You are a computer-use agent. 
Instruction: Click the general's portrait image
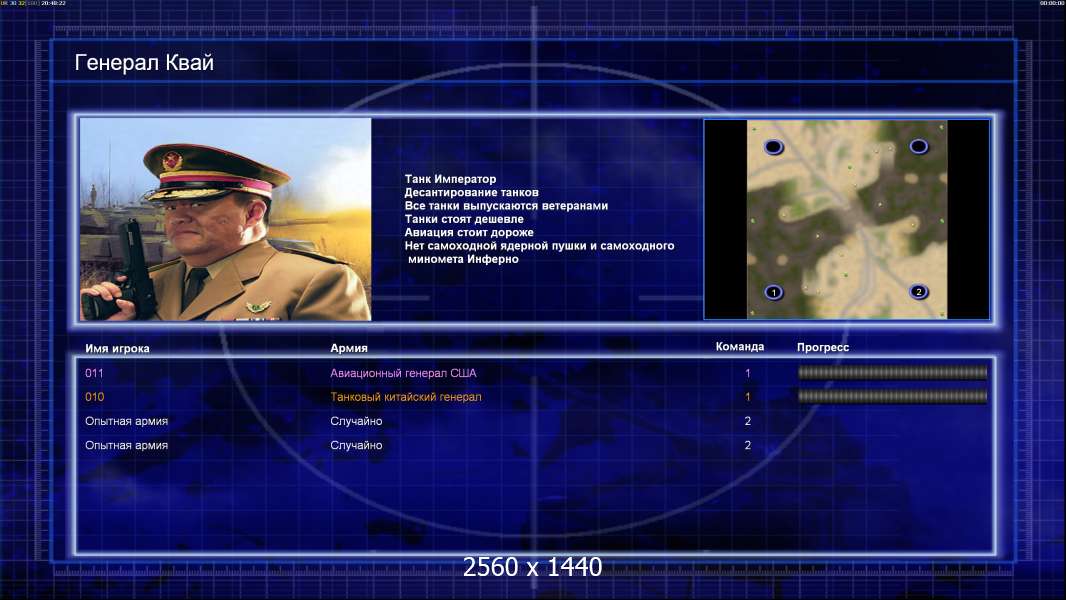coord(226,219)
